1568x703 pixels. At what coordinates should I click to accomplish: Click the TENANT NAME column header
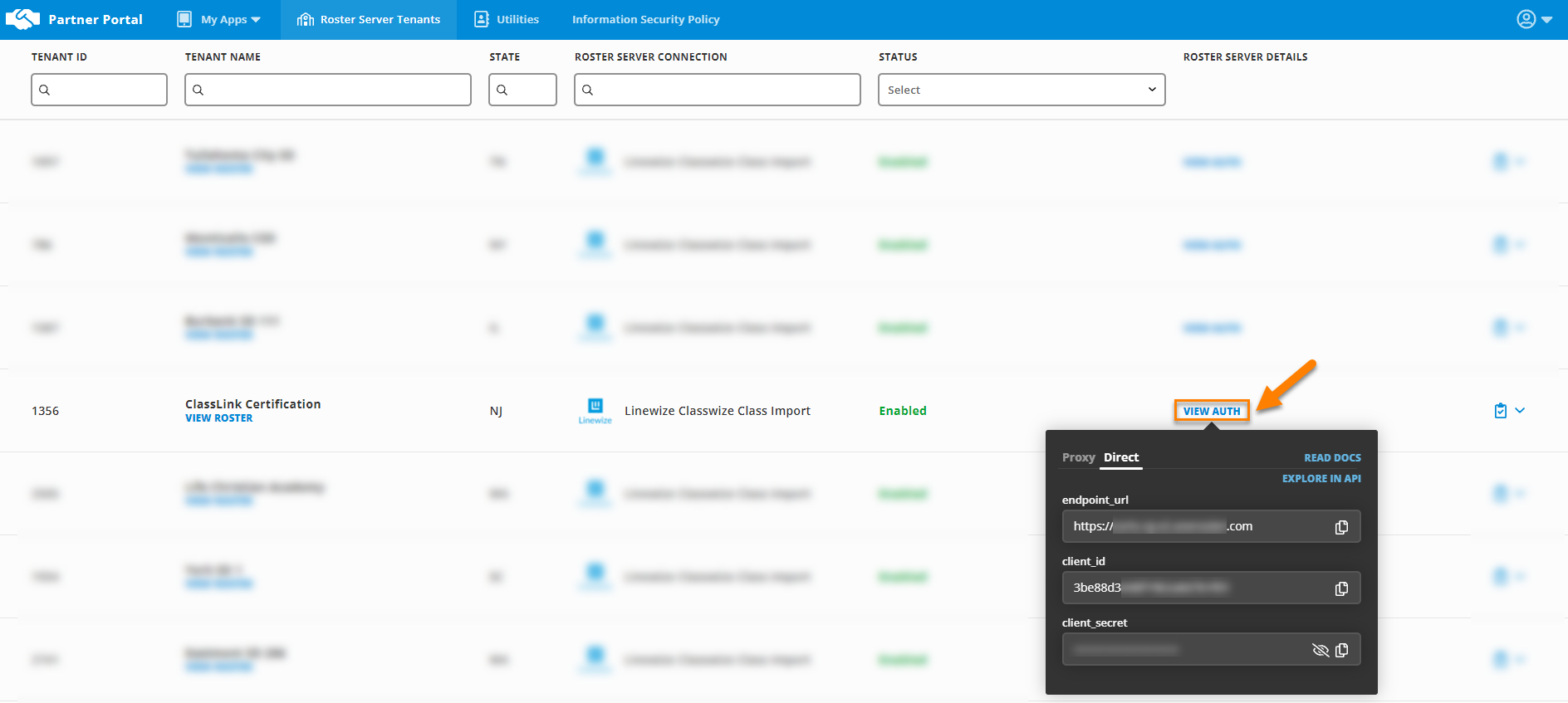click(223, 57)
